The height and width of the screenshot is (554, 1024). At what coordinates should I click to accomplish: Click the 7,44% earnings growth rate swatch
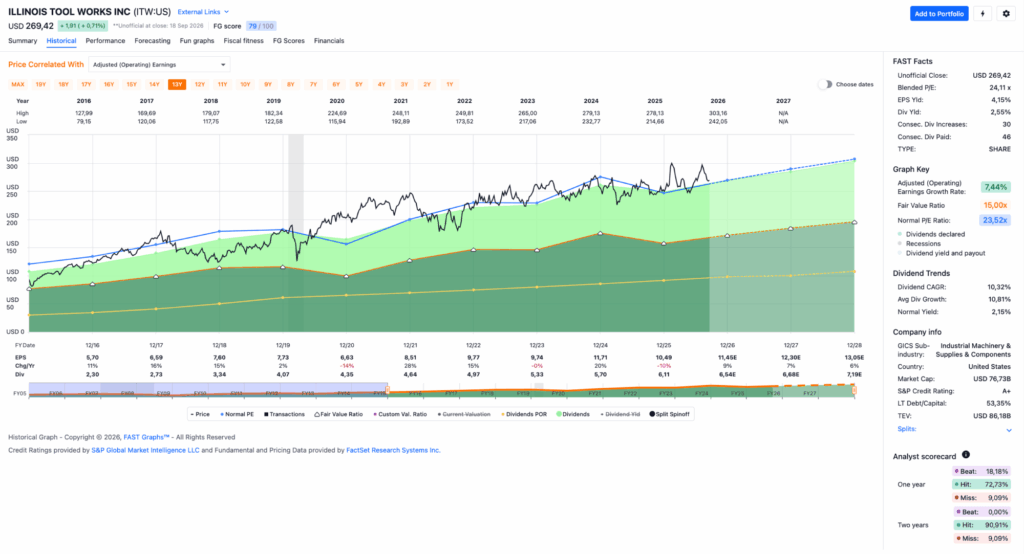point(995,187)
